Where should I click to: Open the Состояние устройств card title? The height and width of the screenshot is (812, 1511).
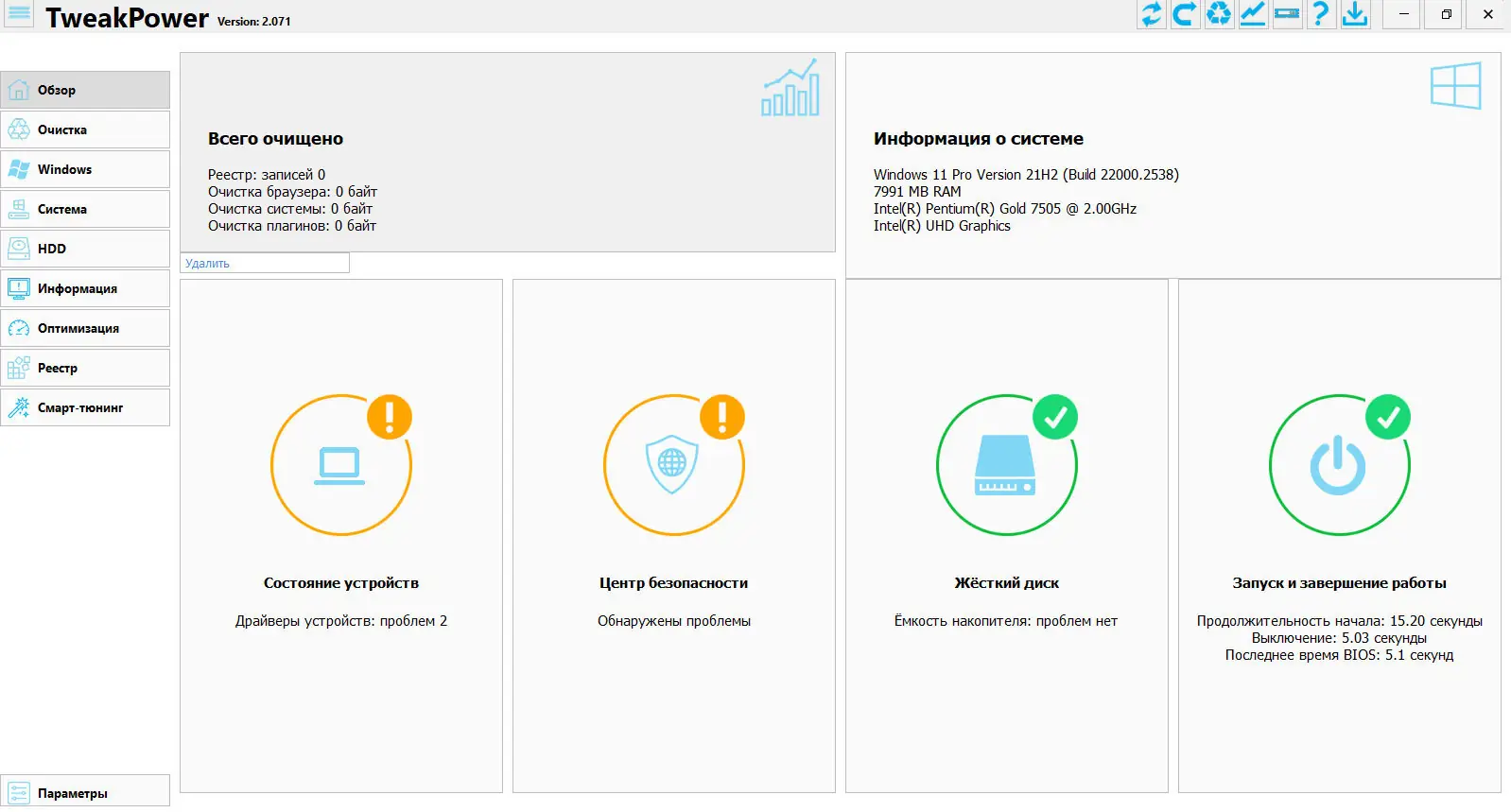click(x=341, y=583)
